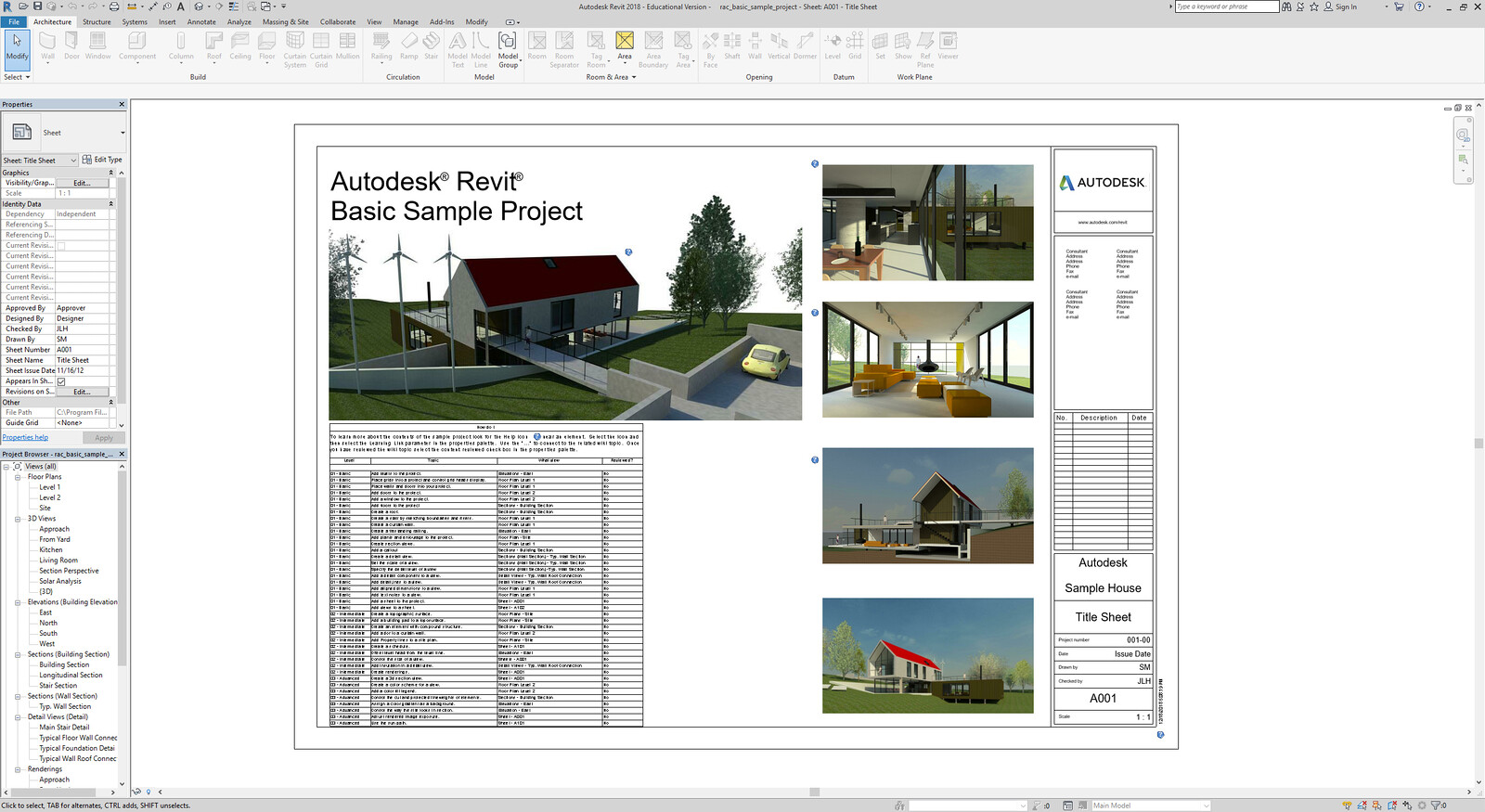Click Edit button for Visibility/Graphics

pos(82,183)
